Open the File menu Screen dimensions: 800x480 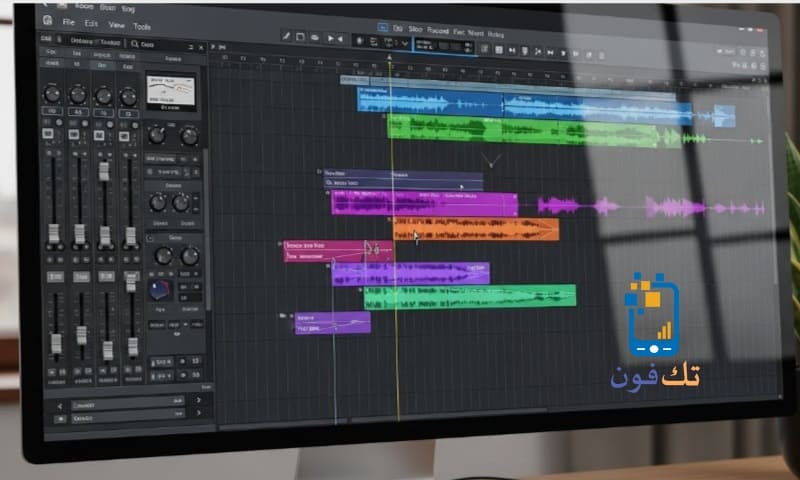[x=68, y=22]
